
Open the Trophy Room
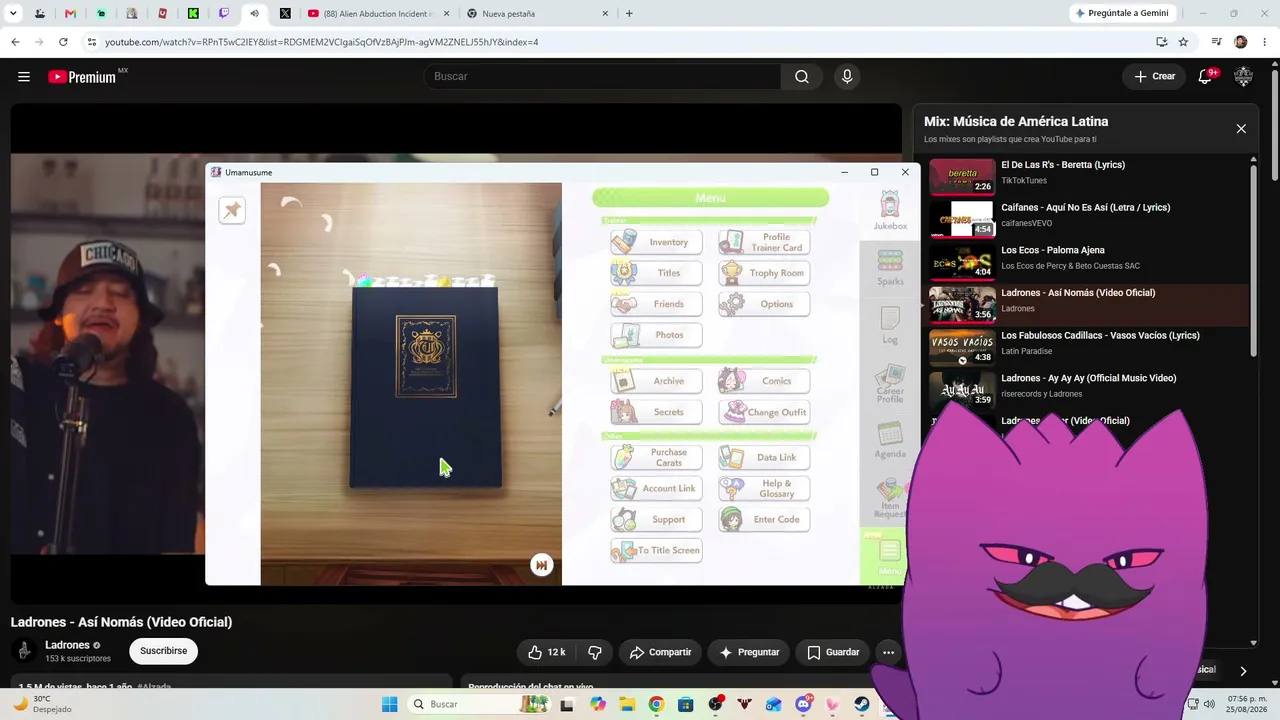tap(764, 273)
